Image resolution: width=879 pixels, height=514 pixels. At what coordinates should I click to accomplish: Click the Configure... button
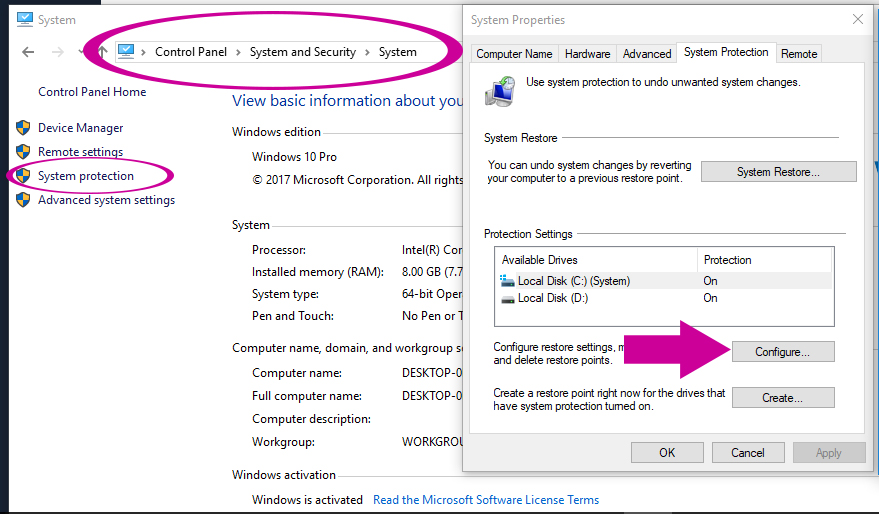(783, 352)
